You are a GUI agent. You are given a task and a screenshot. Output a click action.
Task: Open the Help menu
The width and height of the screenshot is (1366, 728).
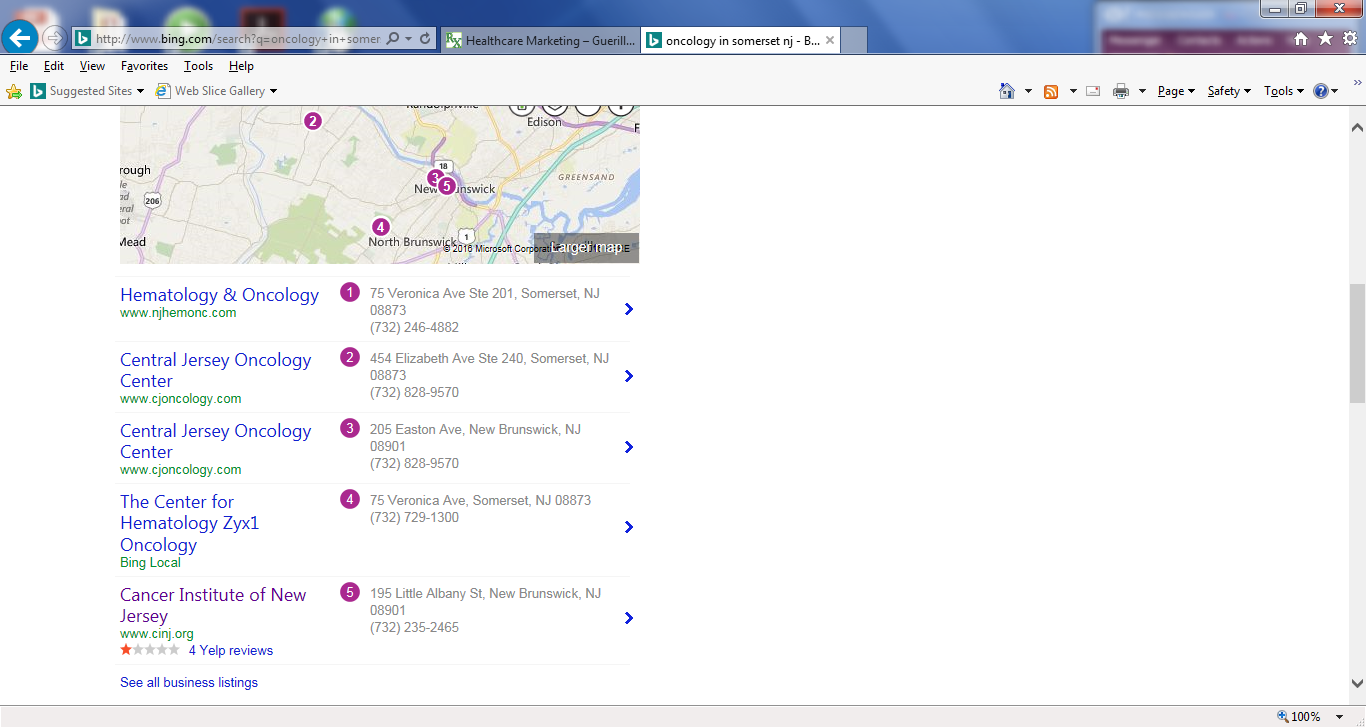[x=241, y=66]
